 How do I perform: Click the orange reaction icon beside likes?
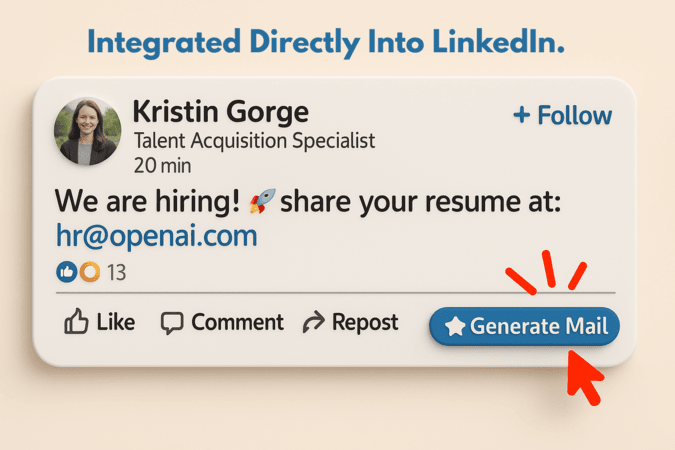(x=90, y=272)
